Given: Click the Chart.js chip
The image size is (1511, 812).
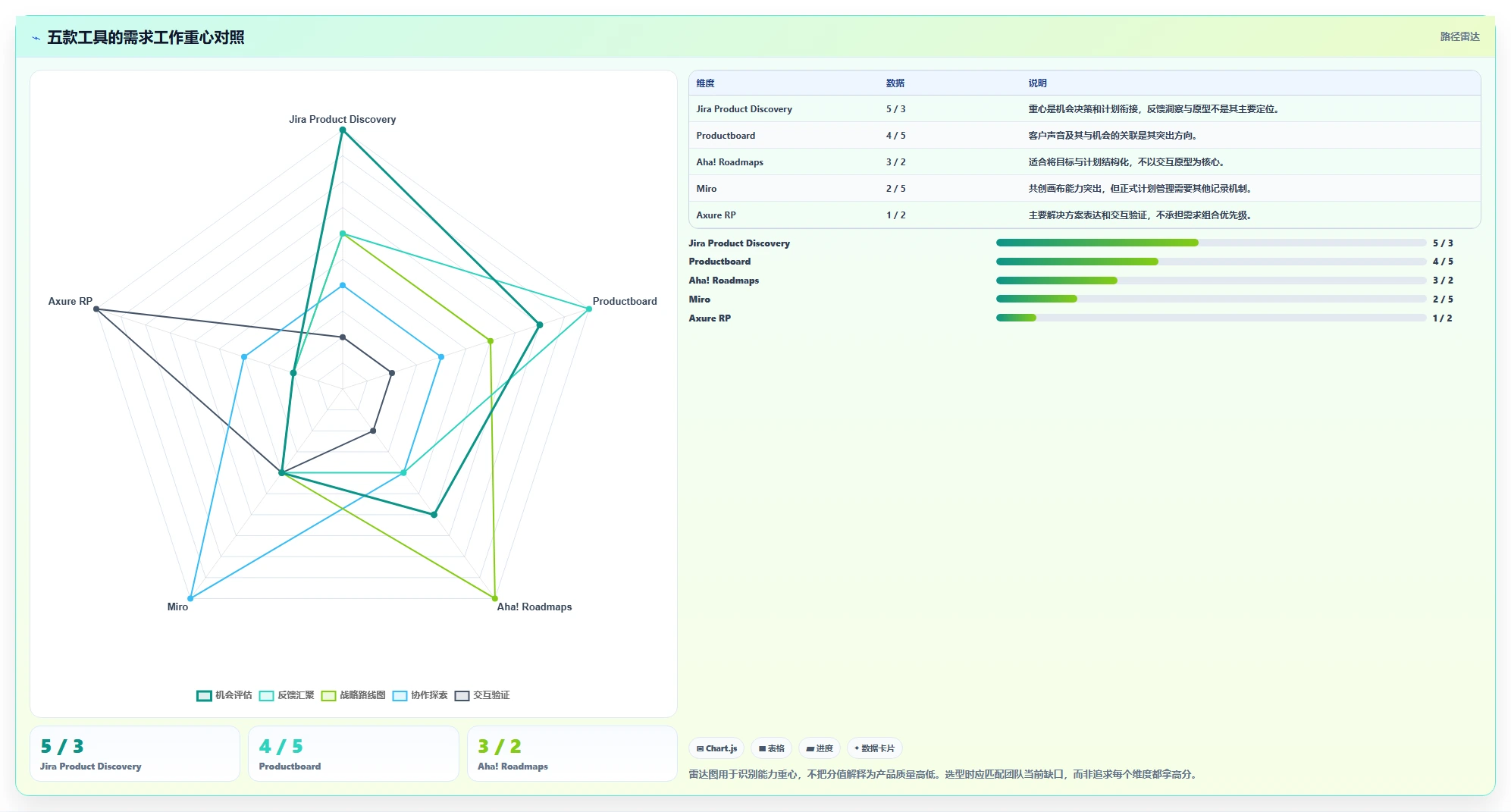Looking at the screenshot, I should 716,748.
